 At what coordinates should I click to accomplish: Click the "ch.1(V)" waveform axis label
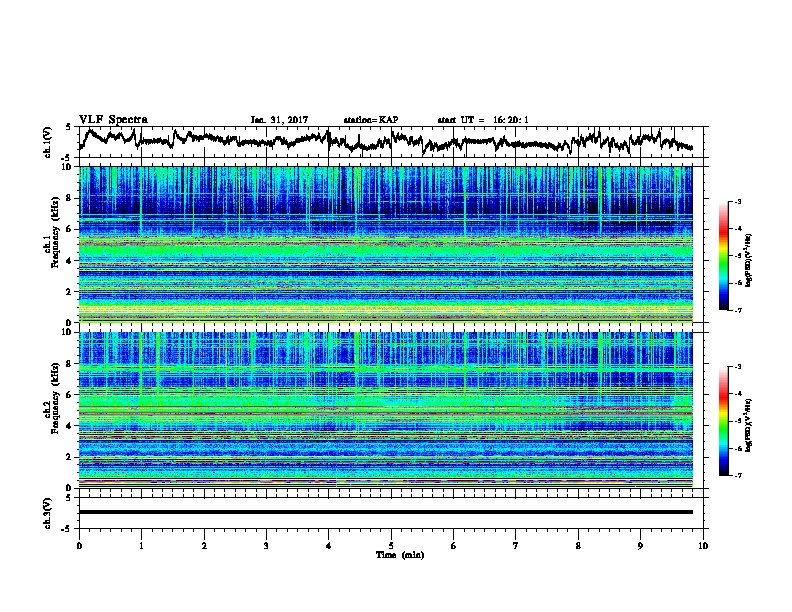(47, 142)
